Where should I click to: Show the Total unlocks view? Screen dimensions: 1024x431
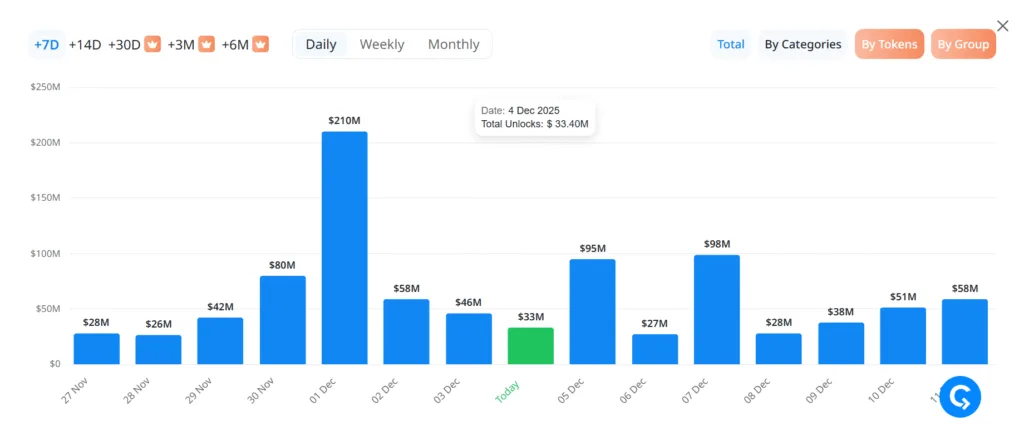coord(731,44)
